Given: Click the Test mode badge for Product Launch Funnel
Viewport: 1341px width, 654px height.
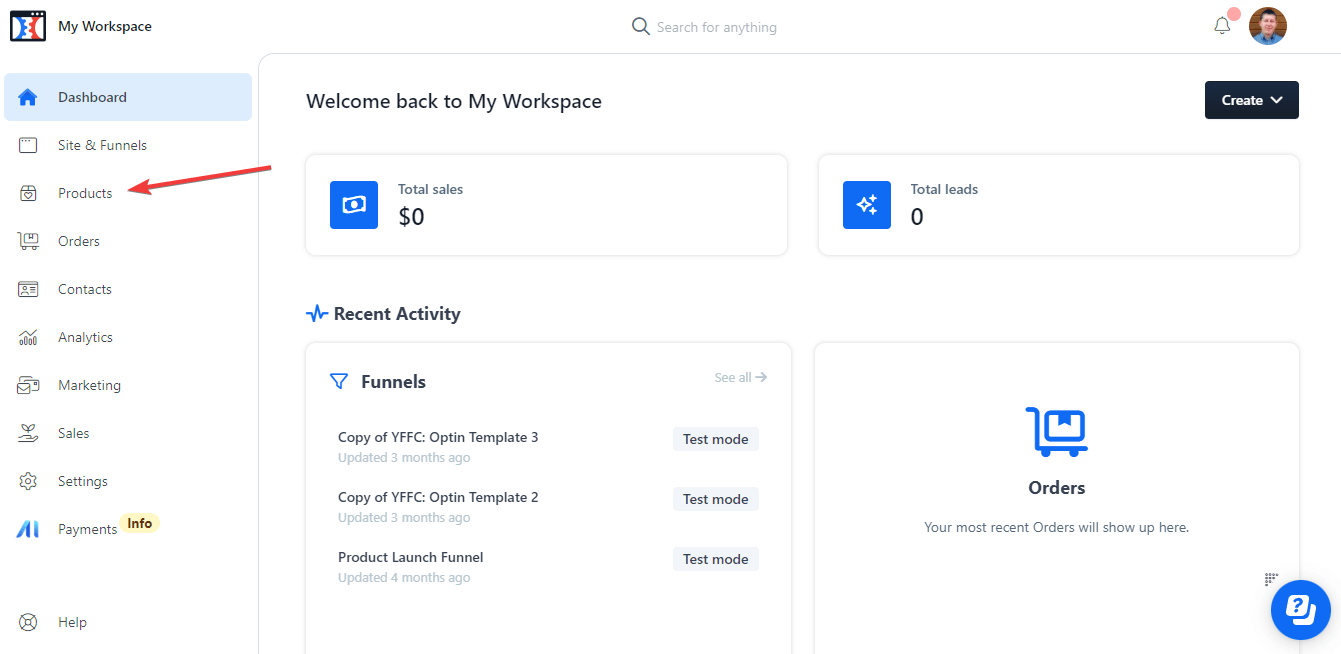Looking at the screenshot, I should click(x=715, y=559).
